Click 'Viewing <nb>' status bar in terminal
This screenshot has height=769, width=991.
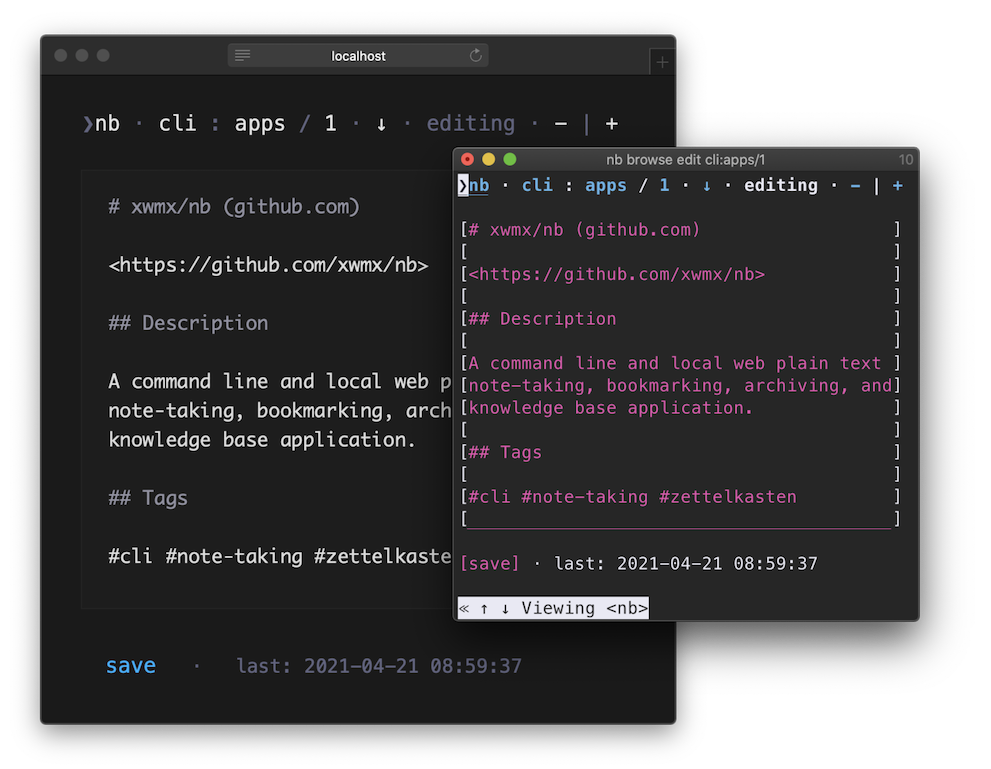click(x=553, y=608)
